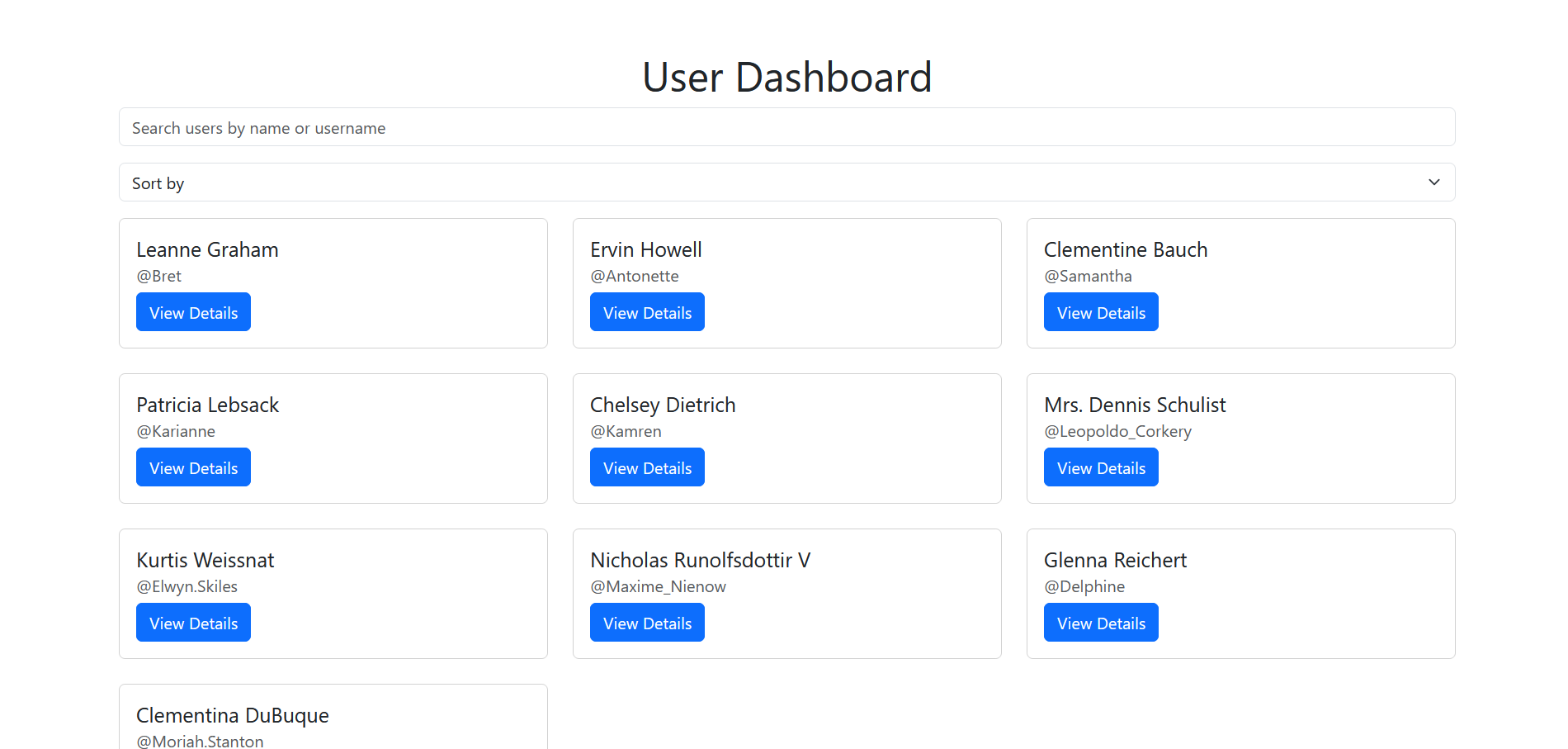Screen dimensions: 1568x749
Task: Click the Clementina DuBuque card title
Action: (x=232, y=715)
